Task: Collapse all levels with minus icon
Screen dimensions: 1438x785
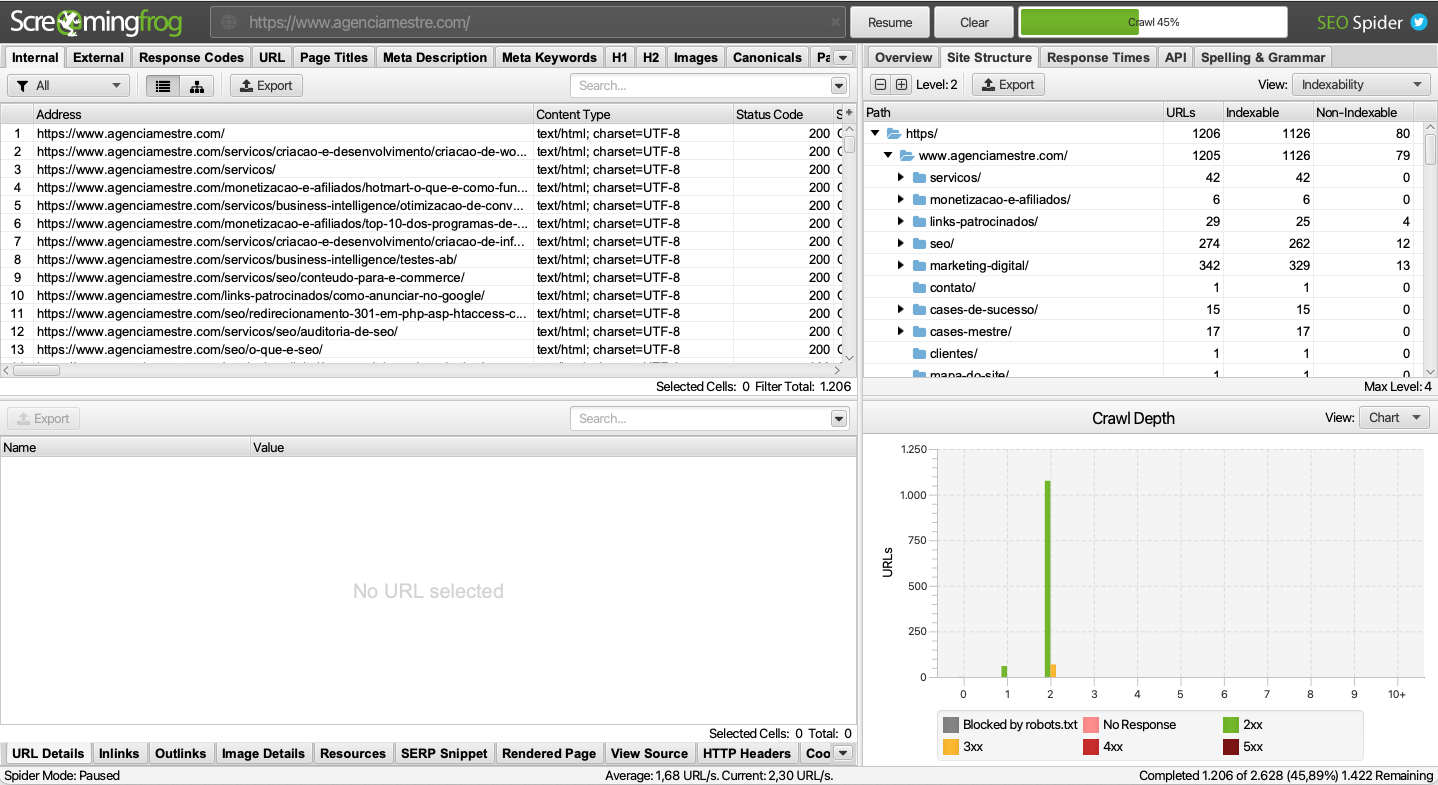Action: point(880,85)
